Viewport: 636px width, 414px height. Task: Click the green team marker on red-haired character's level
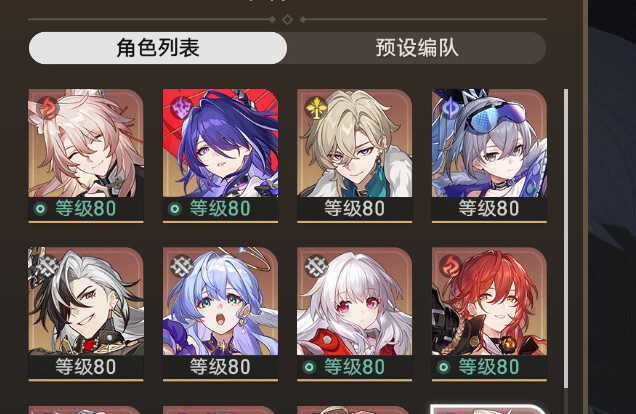(444, 367)
